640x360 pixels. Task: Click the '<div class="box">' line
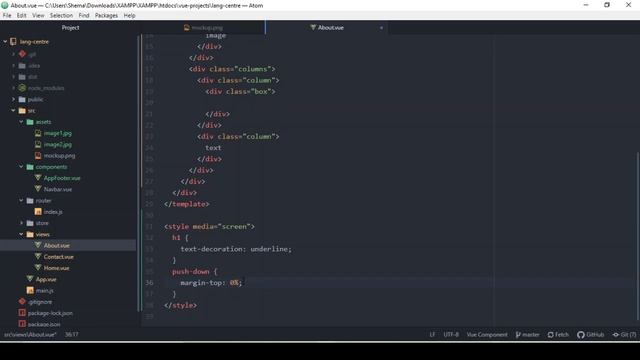coord(240,91)
